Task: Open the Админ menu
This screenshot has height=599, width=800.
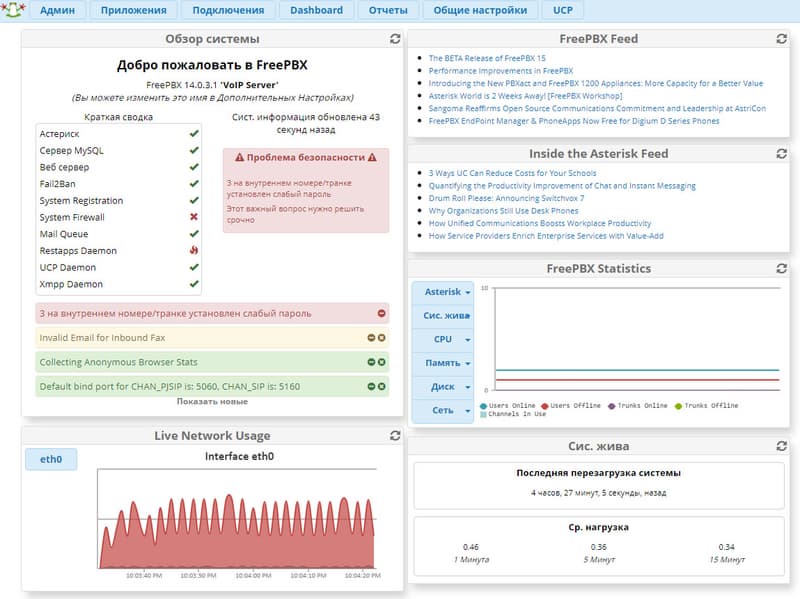Action: (57, 10)
